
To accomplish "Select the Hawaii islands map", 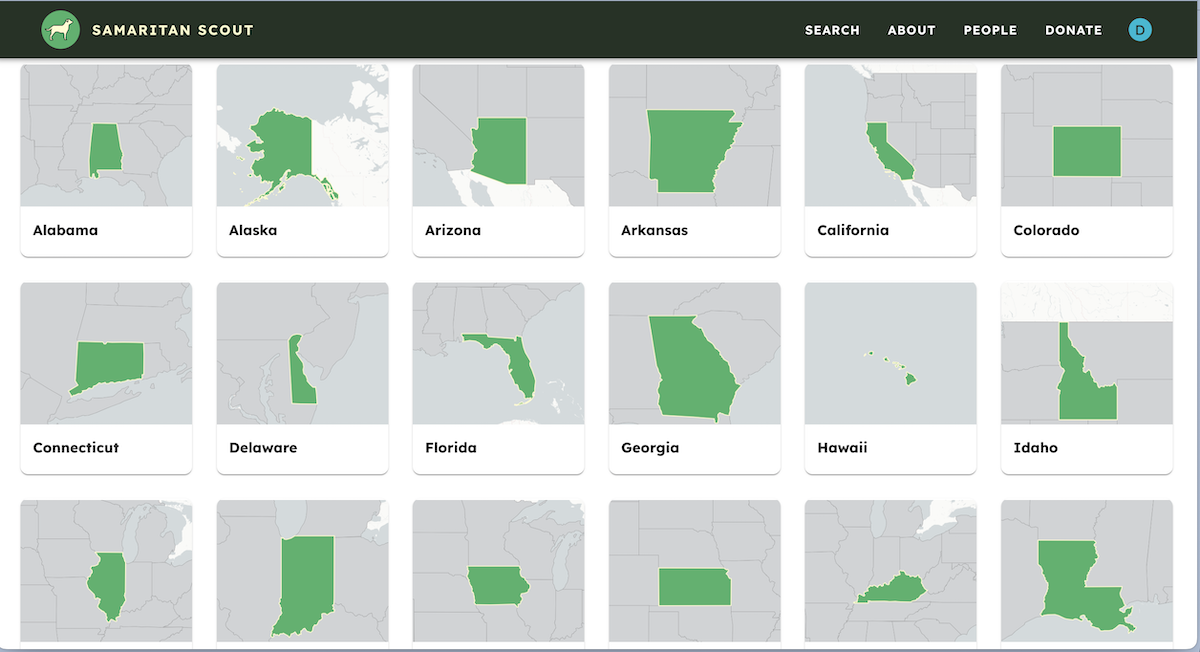I will click(890, 354).
